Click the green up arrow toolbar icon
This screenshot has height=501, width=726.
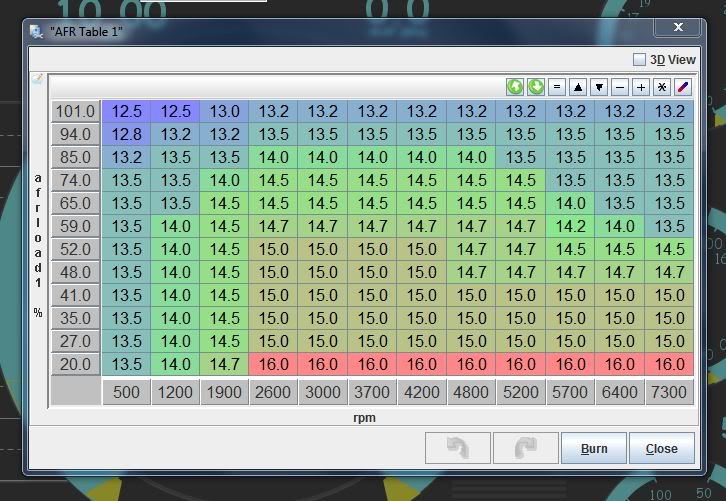515,87
